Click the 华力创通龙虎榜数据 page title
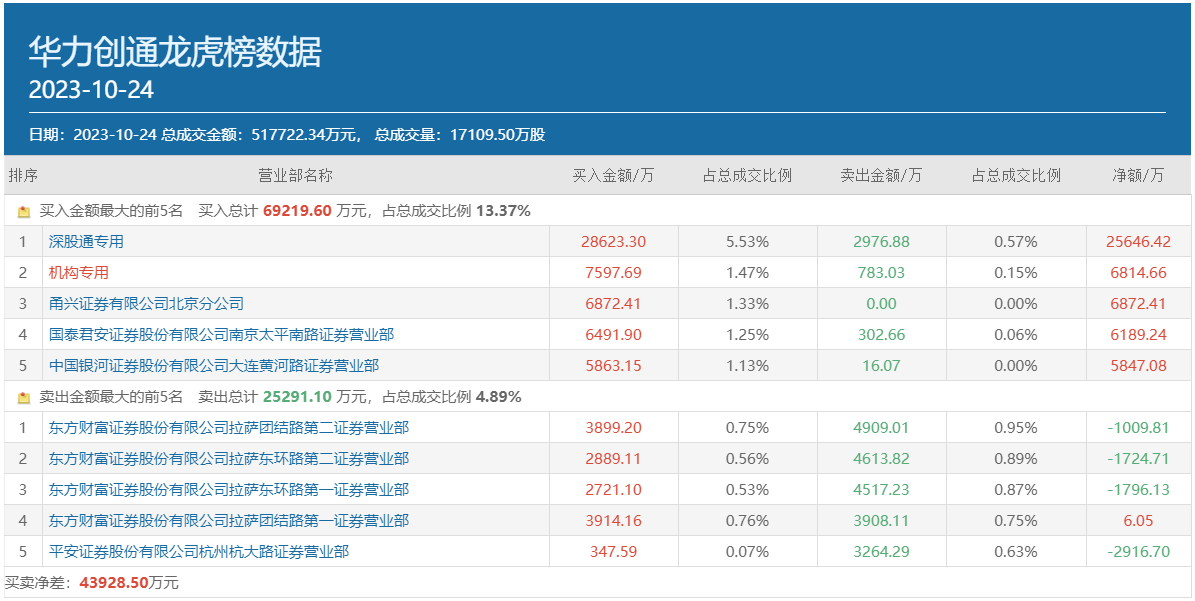Viewport: 1195px width, 601px height. pyautogui.click(x=175, y=52)
